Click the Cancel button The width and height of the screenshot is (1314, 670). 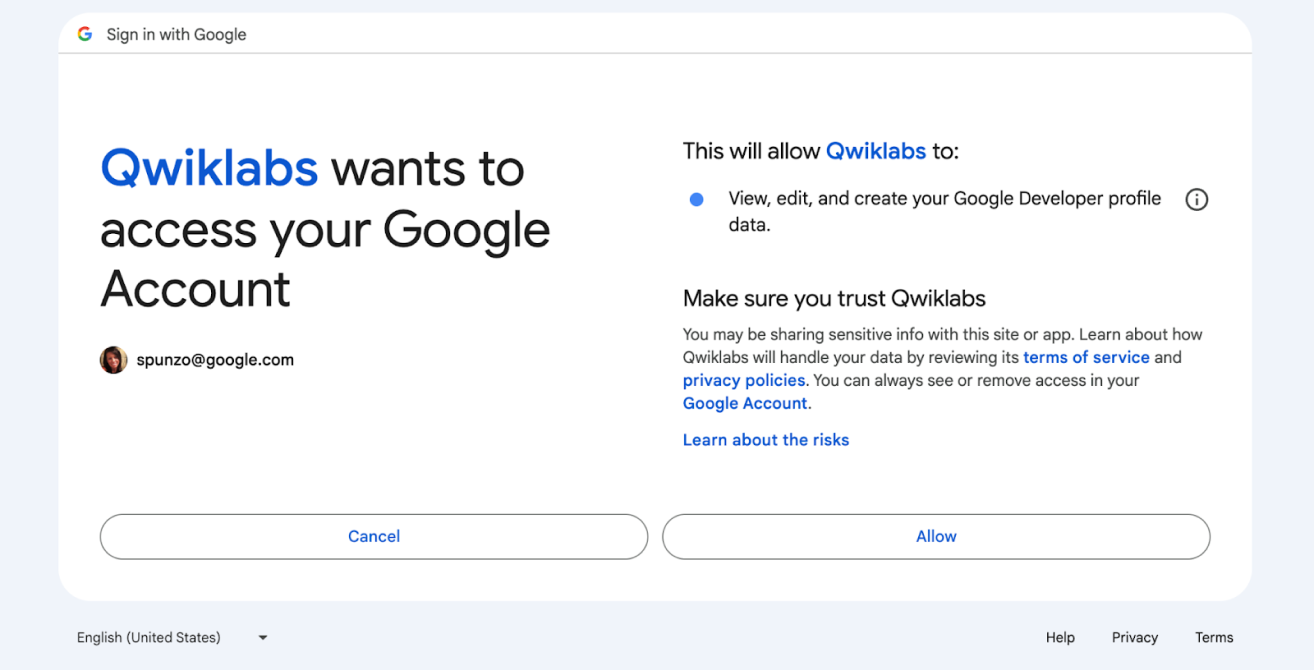click(x=373, y=536)
